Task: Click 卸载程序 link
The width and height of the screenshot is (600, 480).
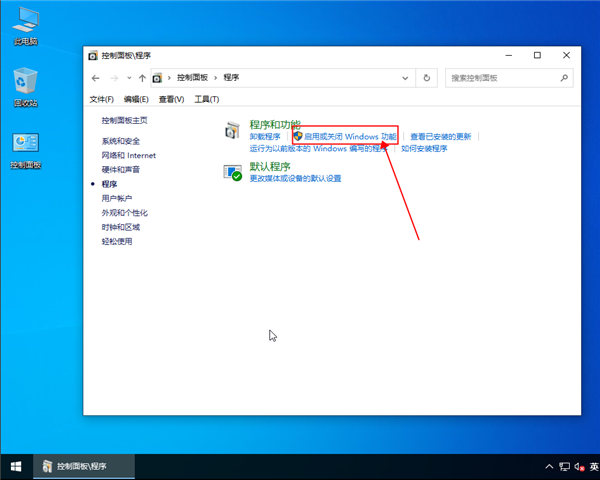Action: pyautogui.click(x=265, y=136)
